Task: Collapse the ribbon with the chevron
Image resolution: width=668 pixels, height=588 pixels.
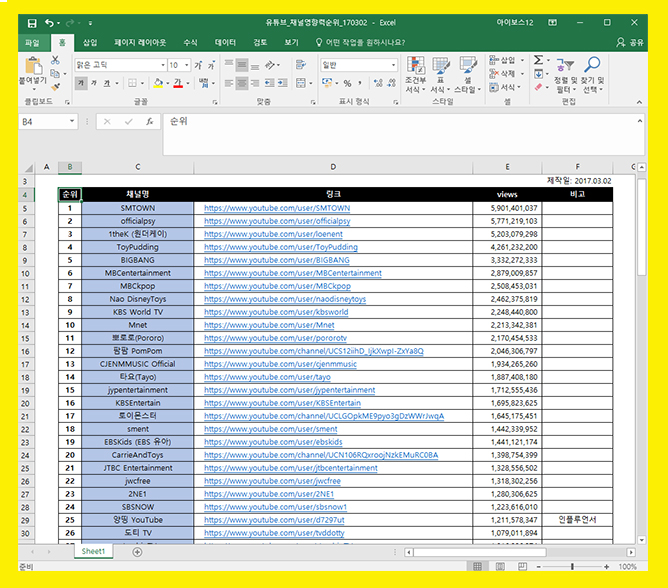Action: pos(639,102)
